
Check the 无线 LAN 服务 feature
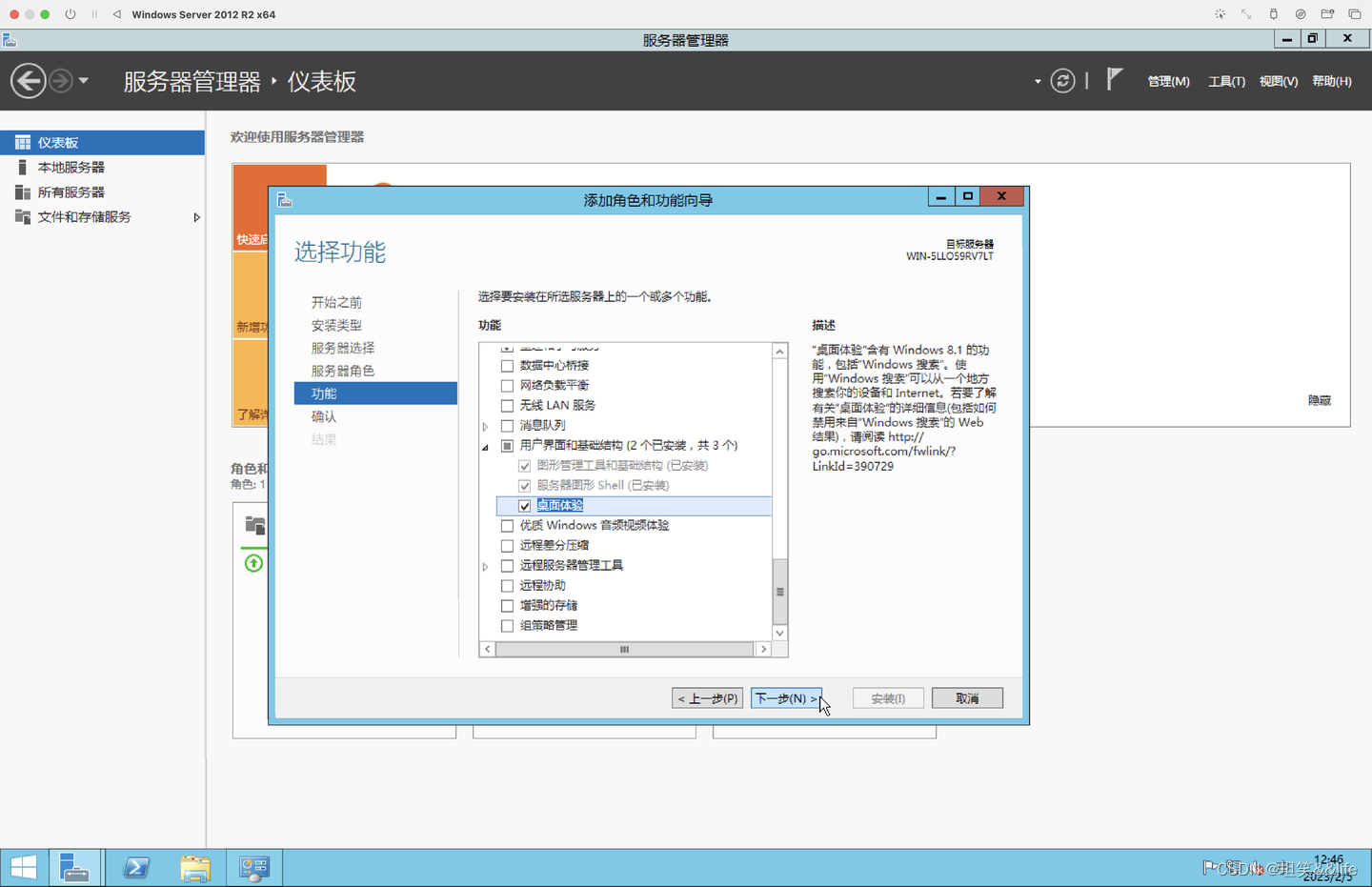coord(507,406)
